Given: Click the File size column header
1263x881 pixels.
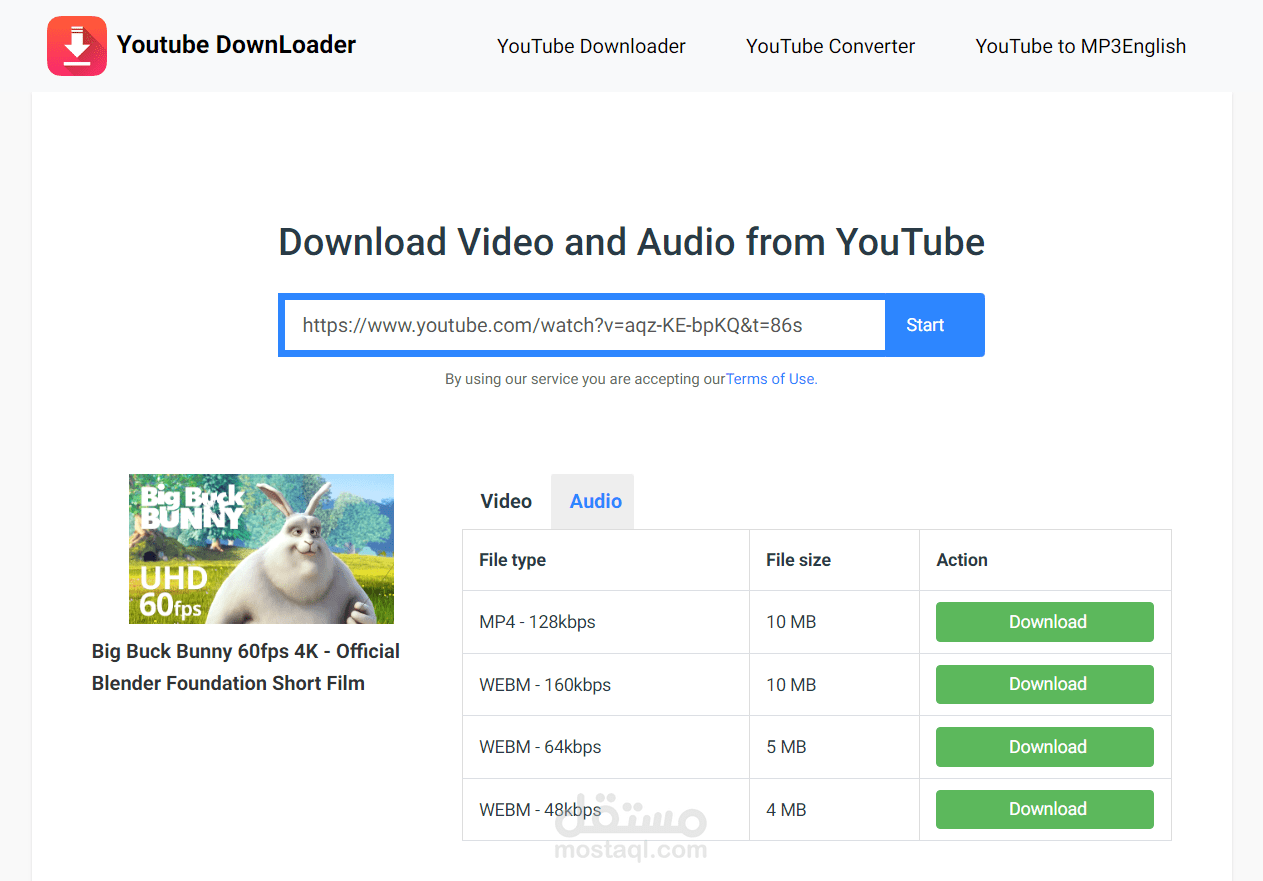Looking at the screenshot, I should tap(798, 560).
